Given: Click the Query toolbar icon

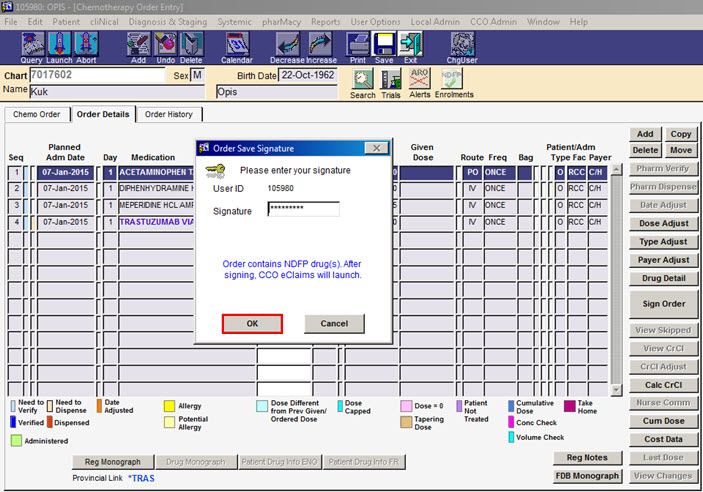Looking at the screenshot, I should (x=32, y=44).
